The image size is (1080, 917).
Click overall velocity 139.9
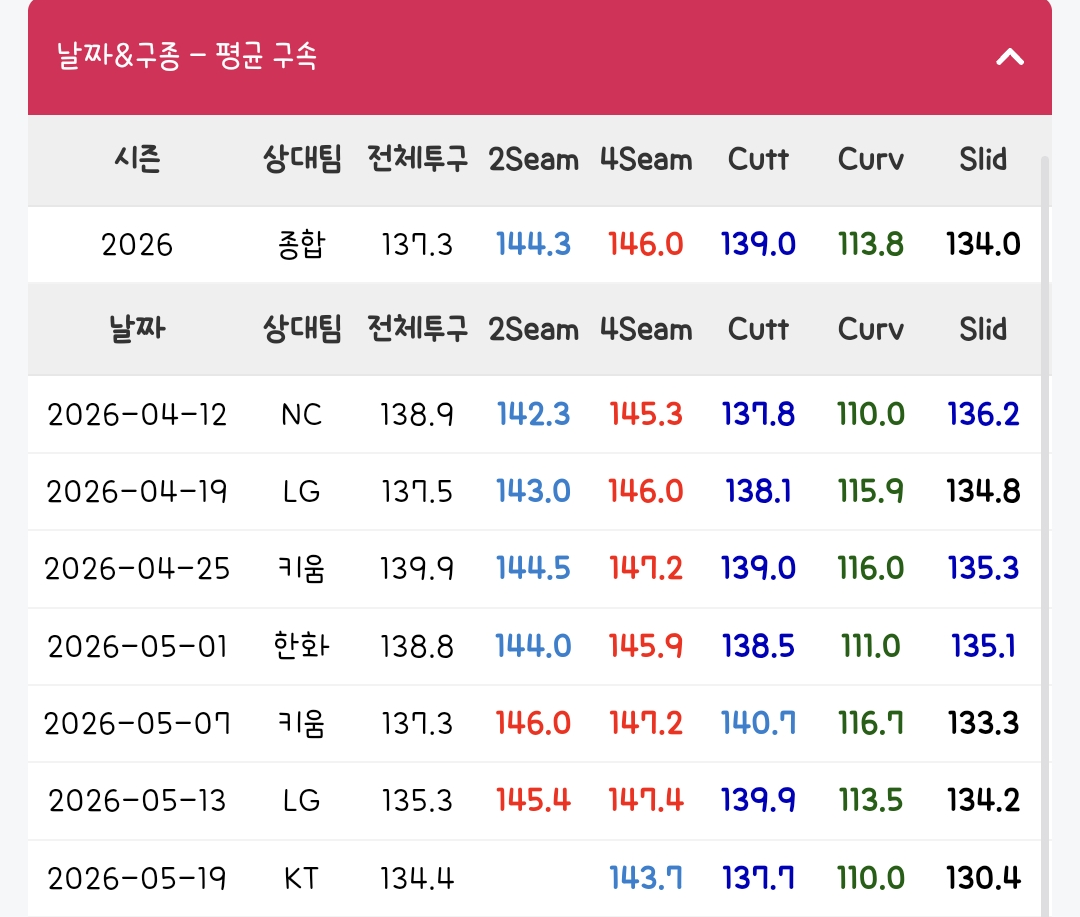(417, 569)
